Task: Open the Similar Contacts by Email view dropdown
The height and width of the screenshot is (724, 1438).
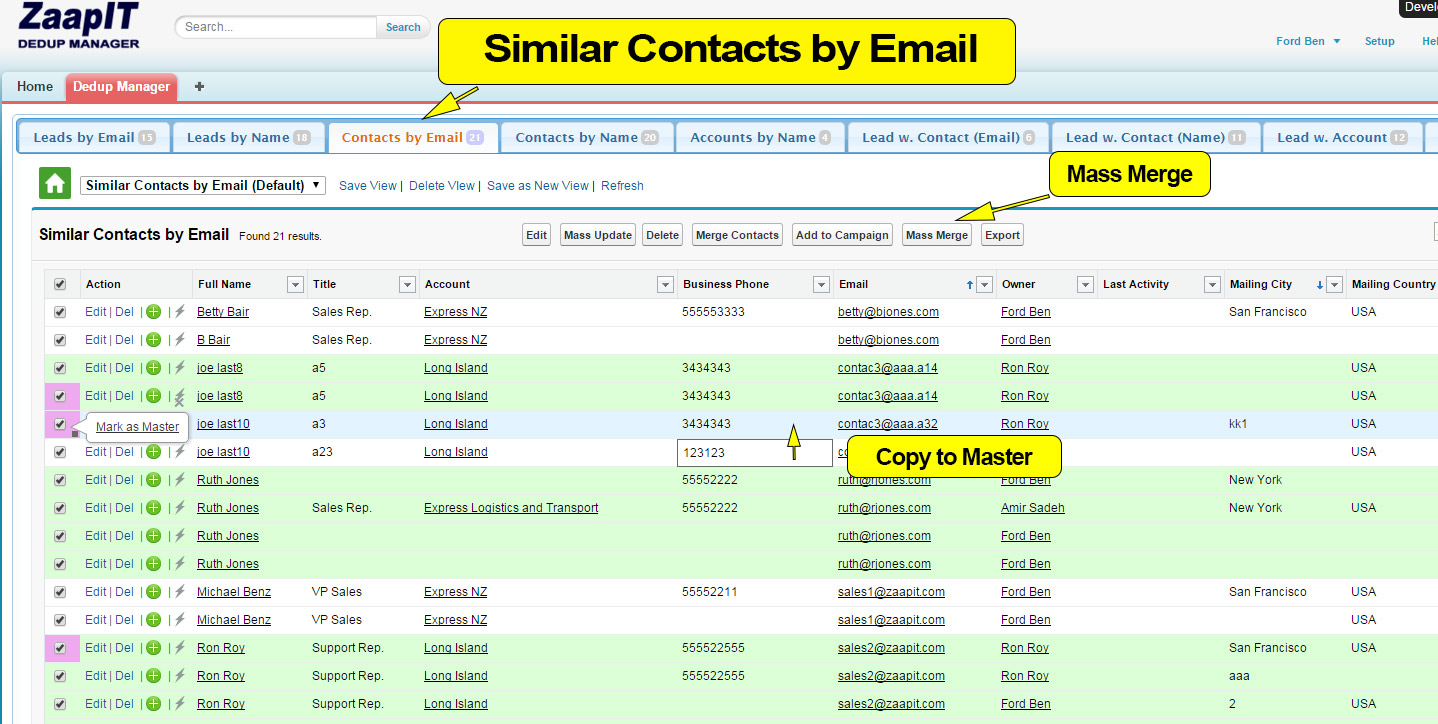Action: (x=203, y=185)
